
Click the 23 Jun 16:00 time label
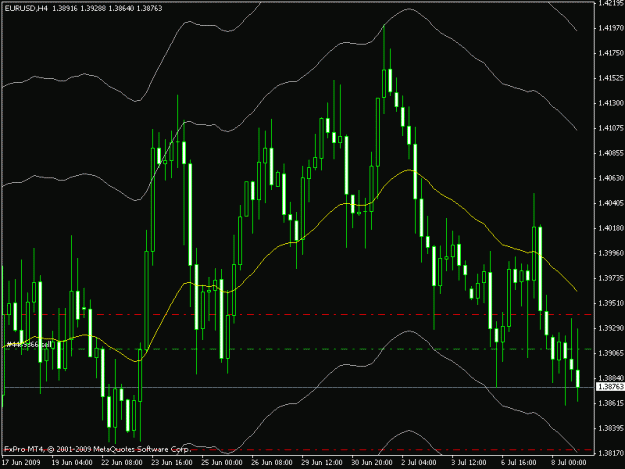coord(172,463)
